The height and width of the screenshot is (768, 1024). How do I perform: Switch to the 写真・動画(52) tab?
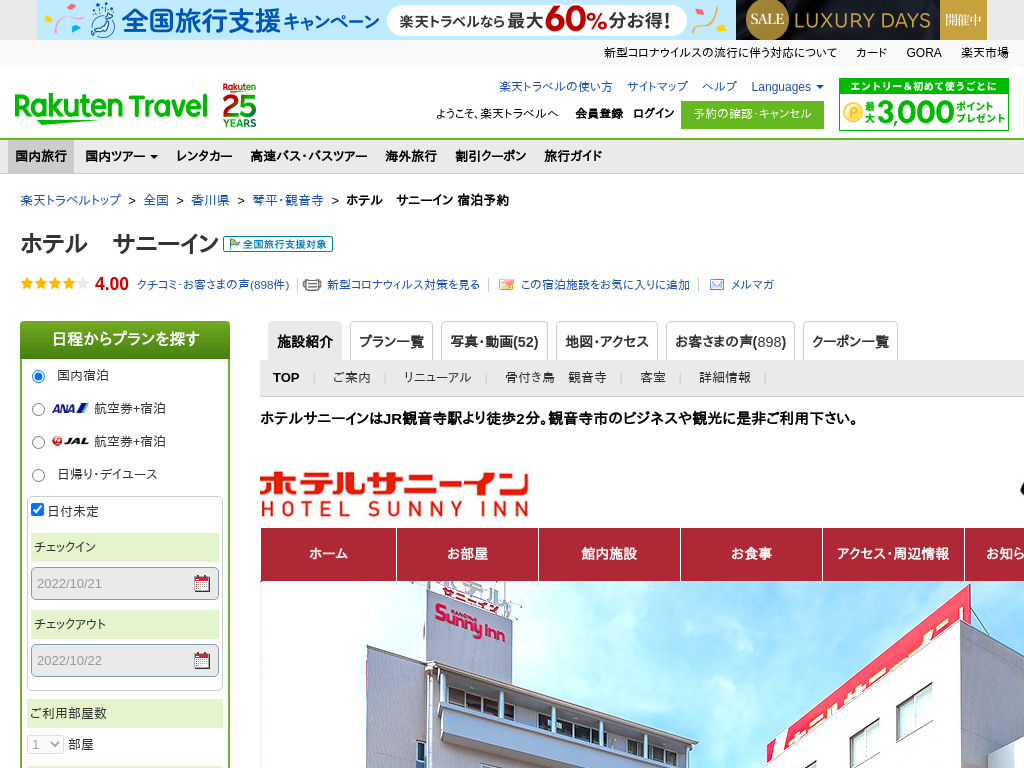pyautogui.click(x=494, y=341)
